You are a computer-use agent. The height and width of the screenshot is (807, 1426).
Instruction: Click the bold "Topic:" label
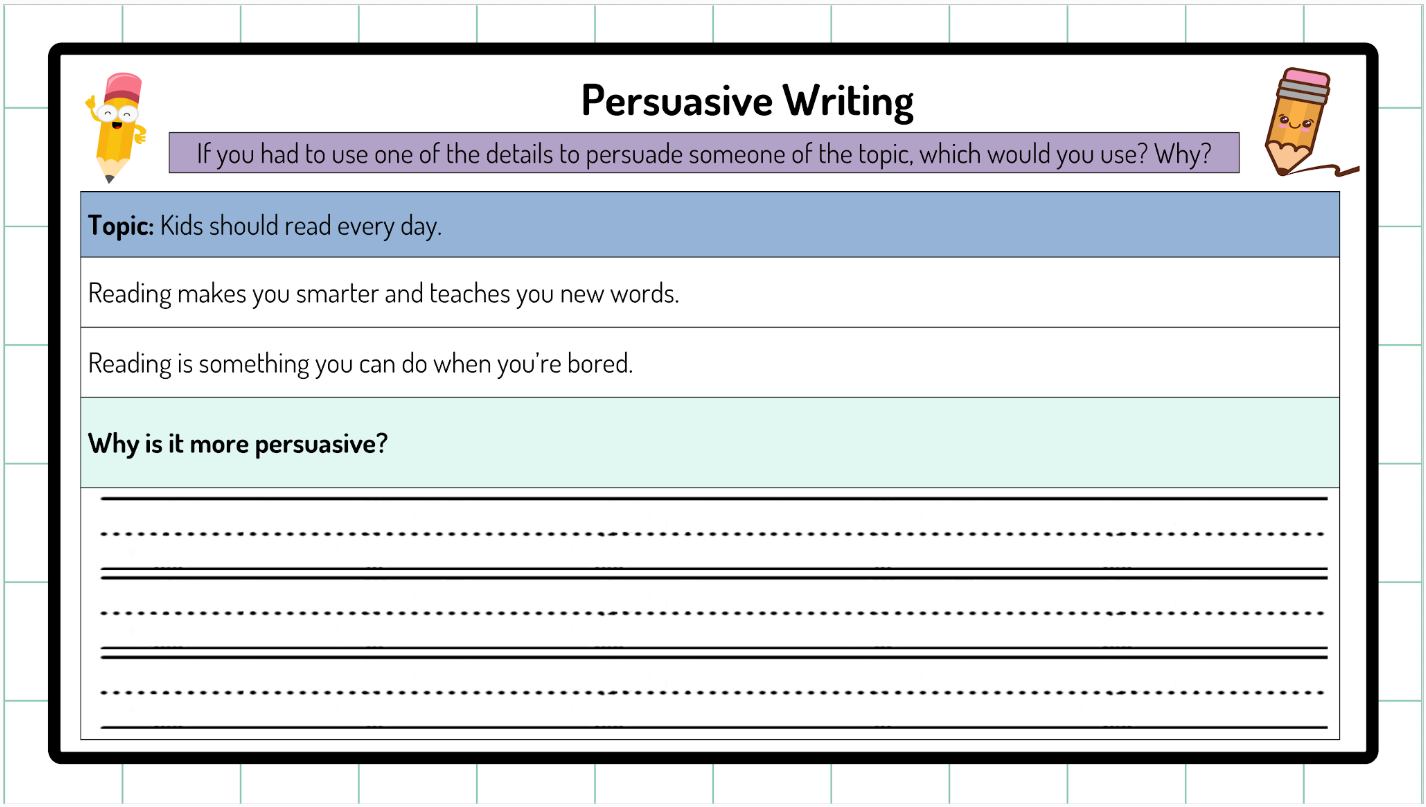[121, 226]
